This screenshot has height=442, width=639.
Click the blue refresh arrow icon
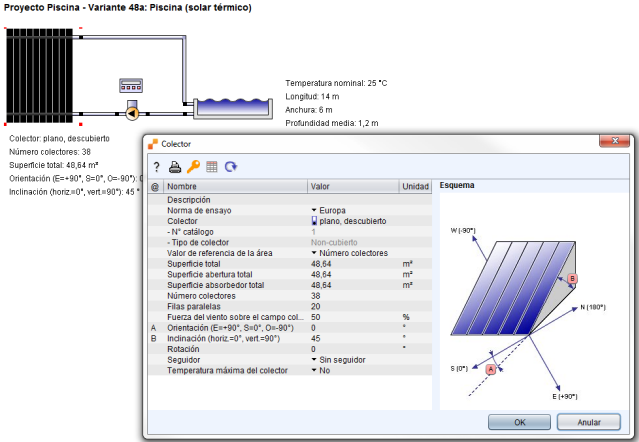(x=230, y=167)
